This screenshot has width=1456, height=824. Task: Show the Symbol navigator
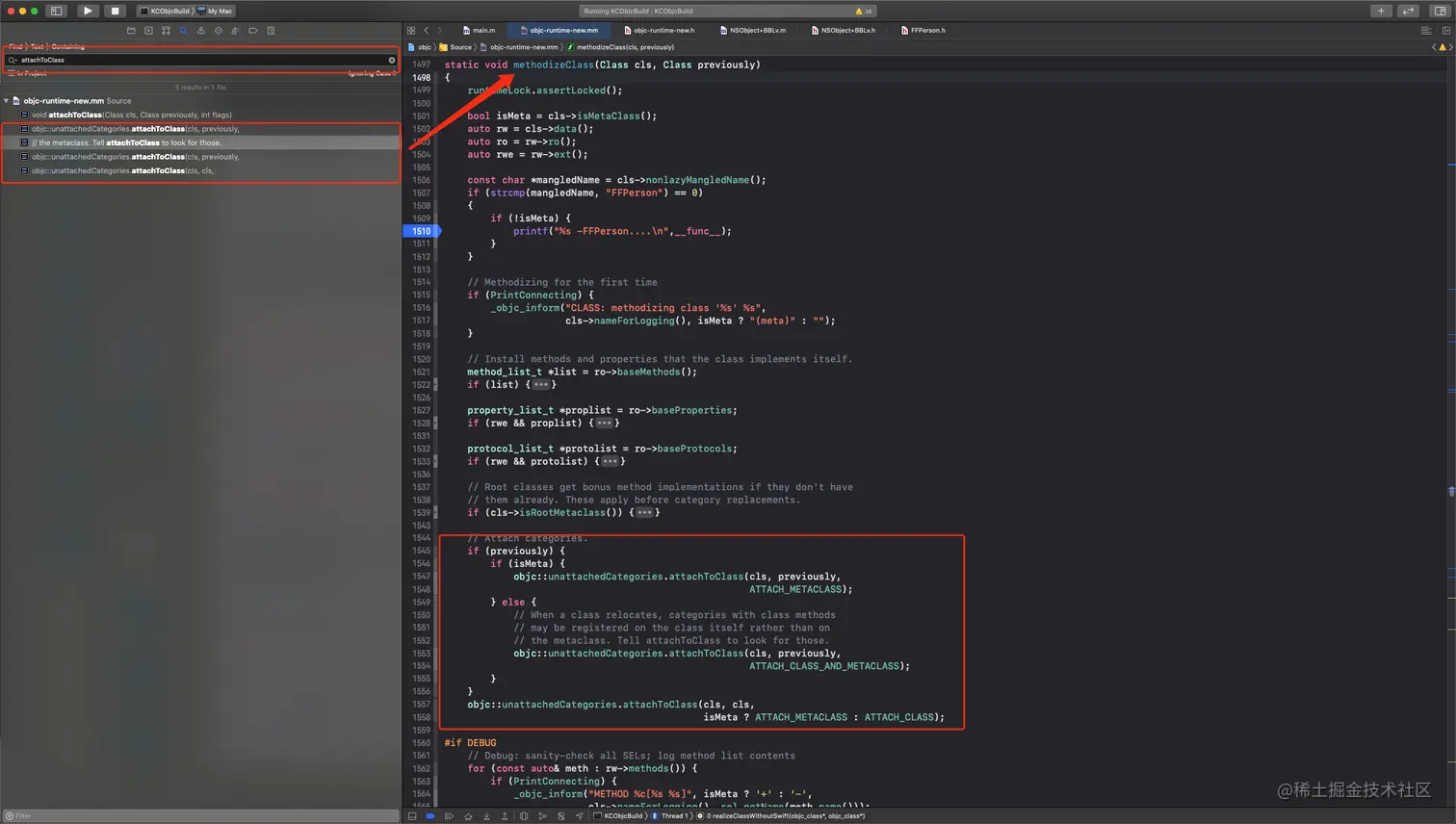[x=166, y=31]
